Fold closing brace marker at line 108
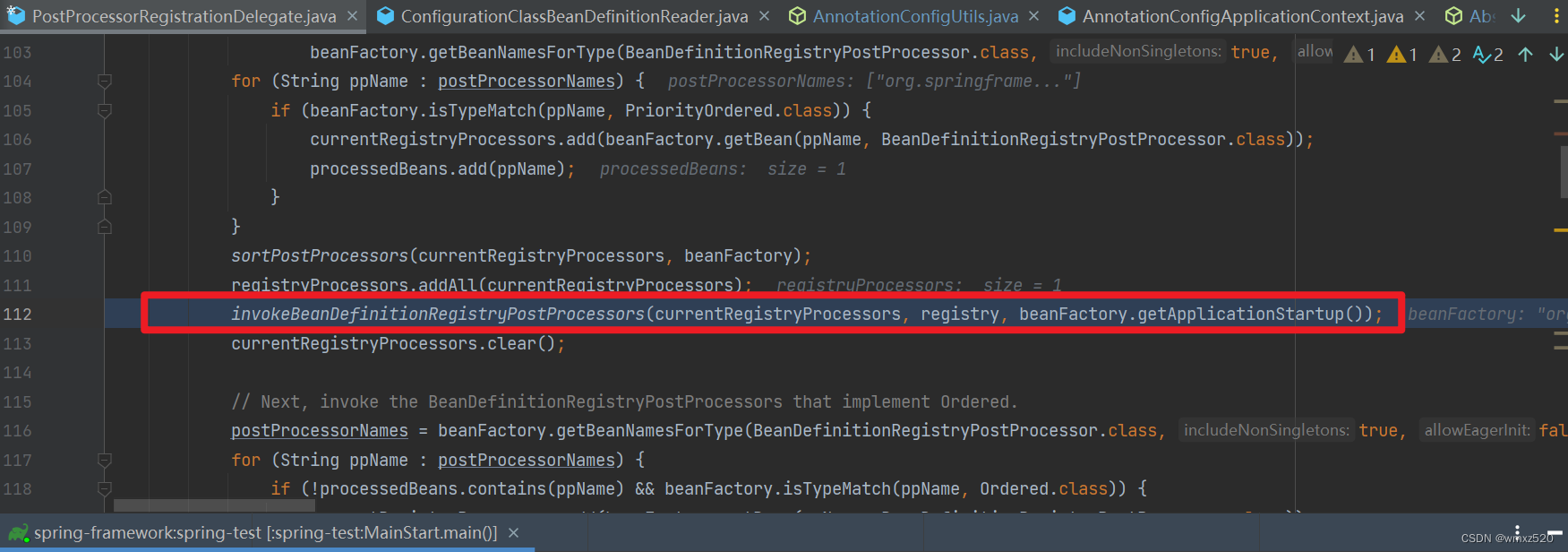Screen dimensions: 1568x552 (x=105, y=197)
